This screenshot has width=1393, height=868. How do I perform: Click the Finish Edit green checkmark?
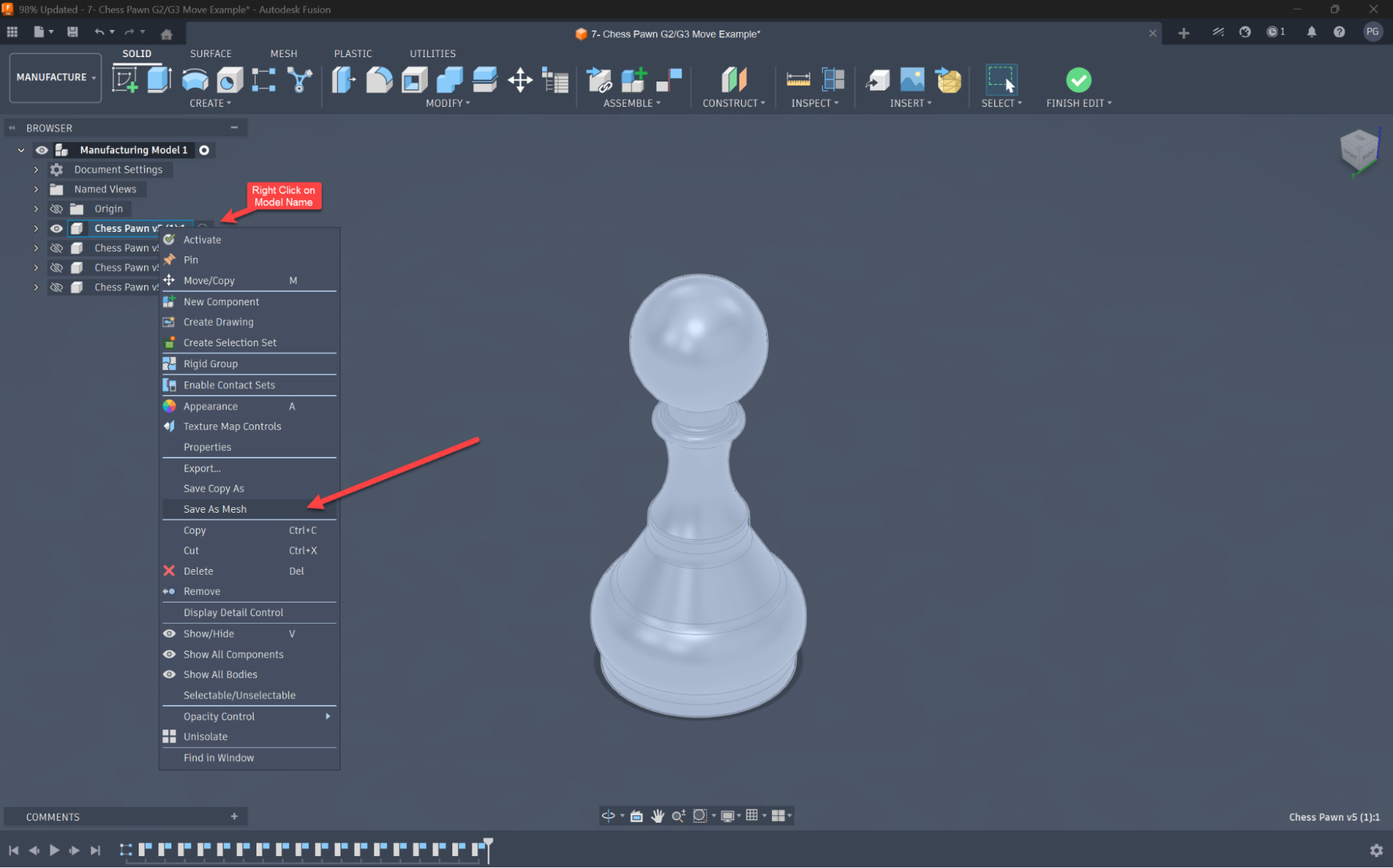(1078, 80)
